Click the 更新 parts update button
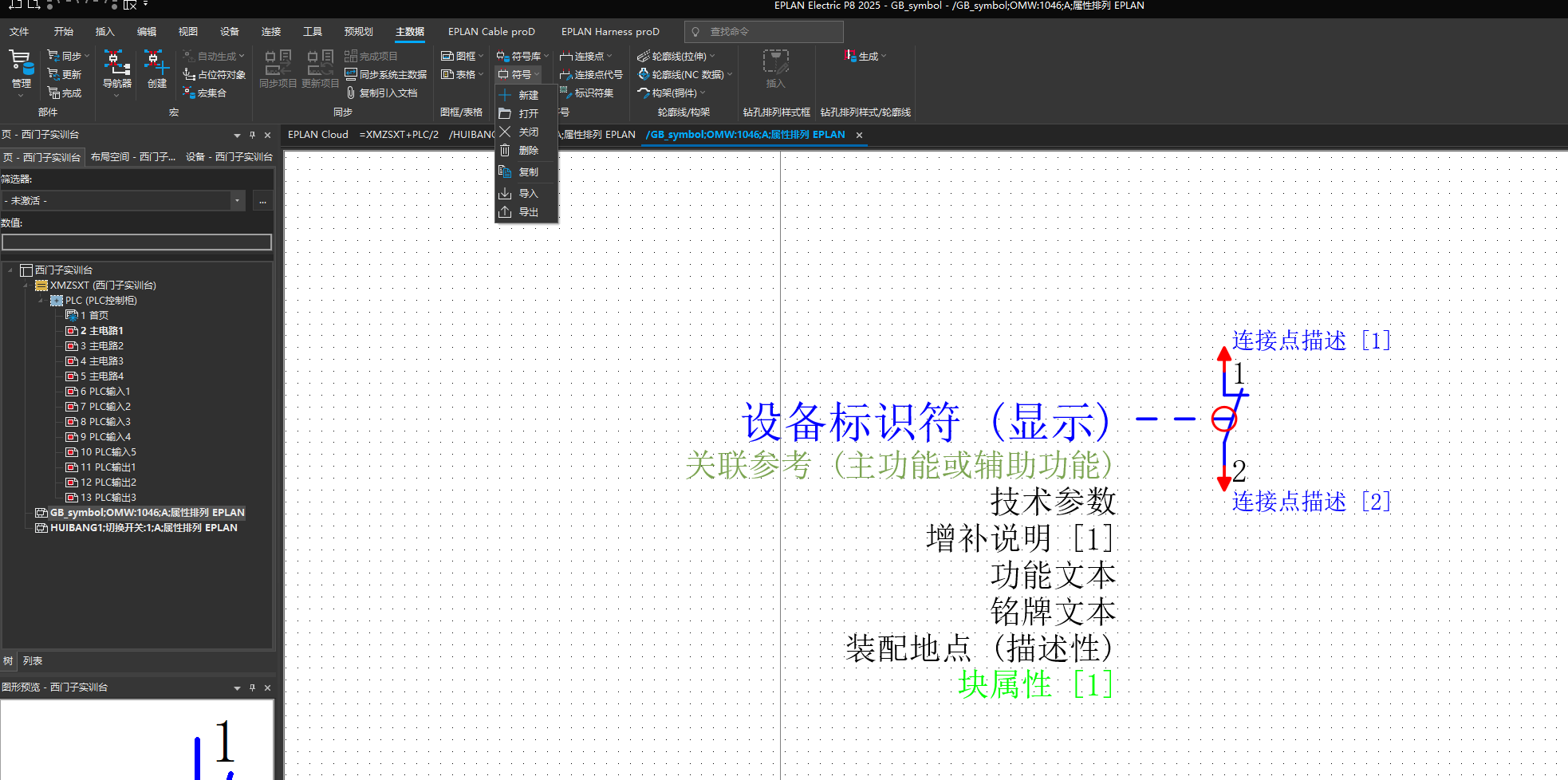Screen dimensions: 1568x780 click(65, 74)
